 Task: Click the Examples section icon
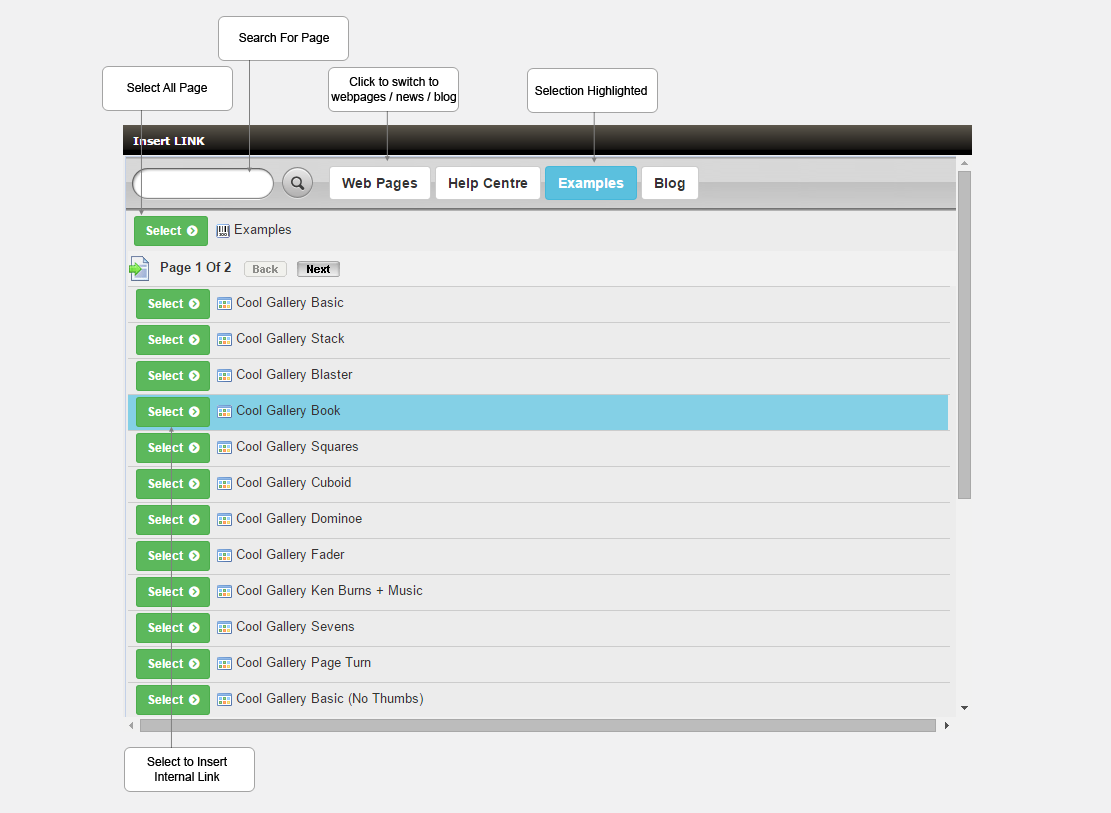point(223,231)
